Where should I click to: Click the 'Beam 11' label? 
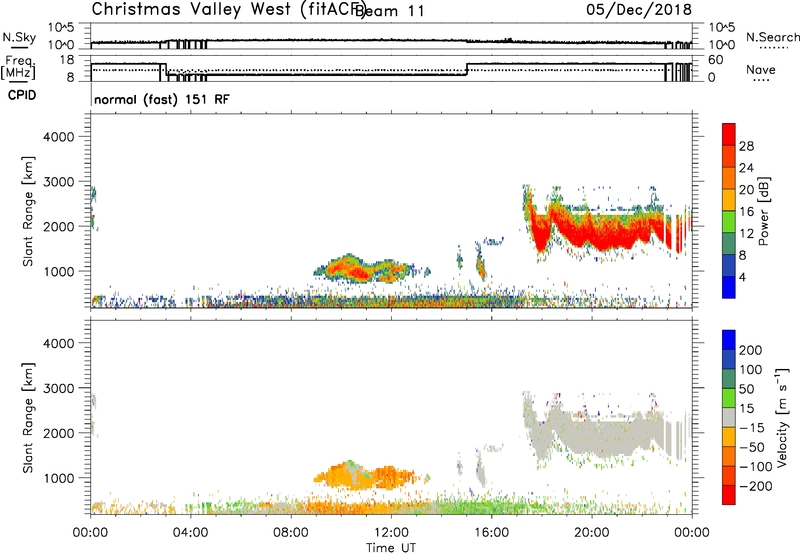(x=390, y=11)
